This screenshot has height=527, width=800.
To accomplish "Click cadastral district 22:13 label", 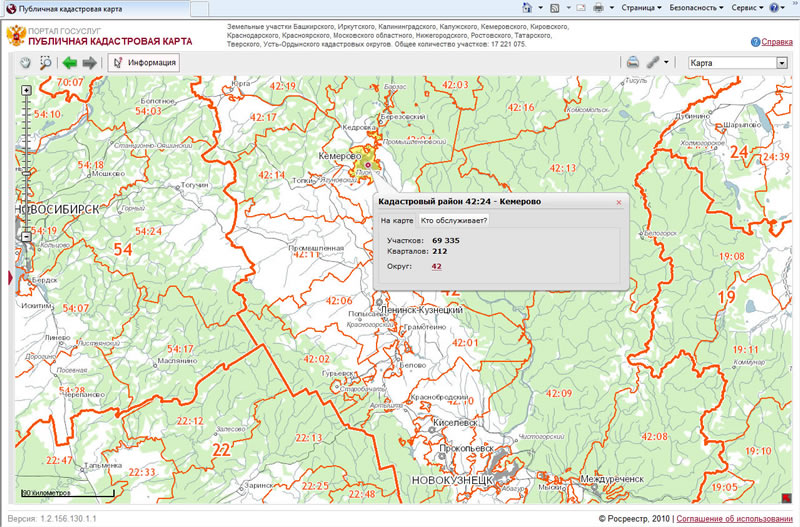I will (309, 438).
